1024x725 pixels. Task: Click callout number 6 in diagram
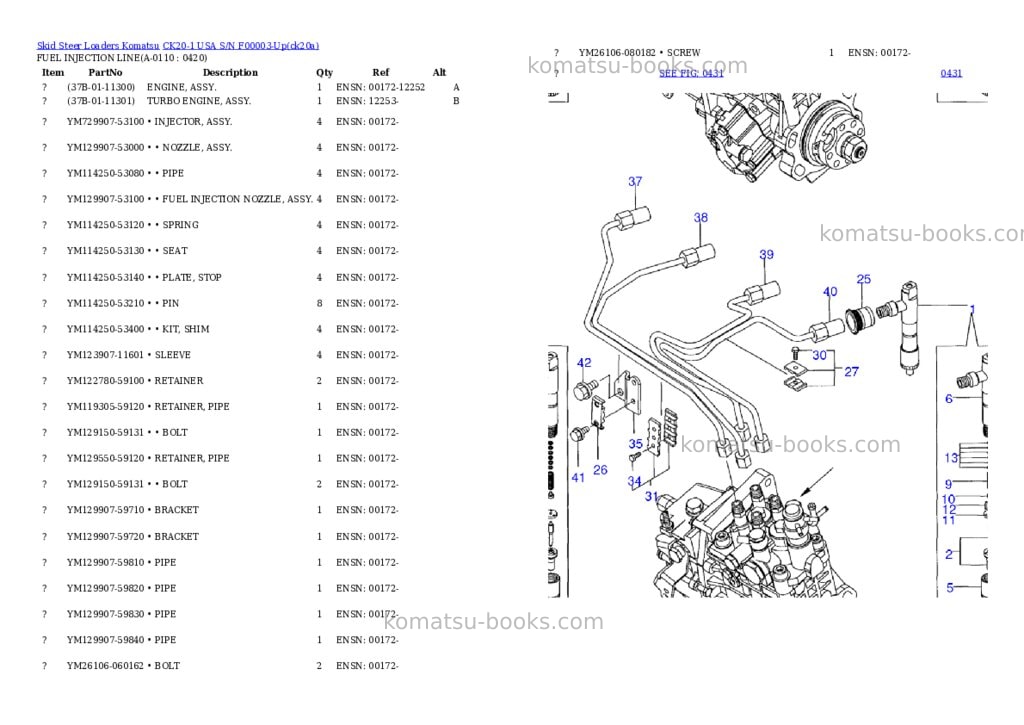(949, 398)
